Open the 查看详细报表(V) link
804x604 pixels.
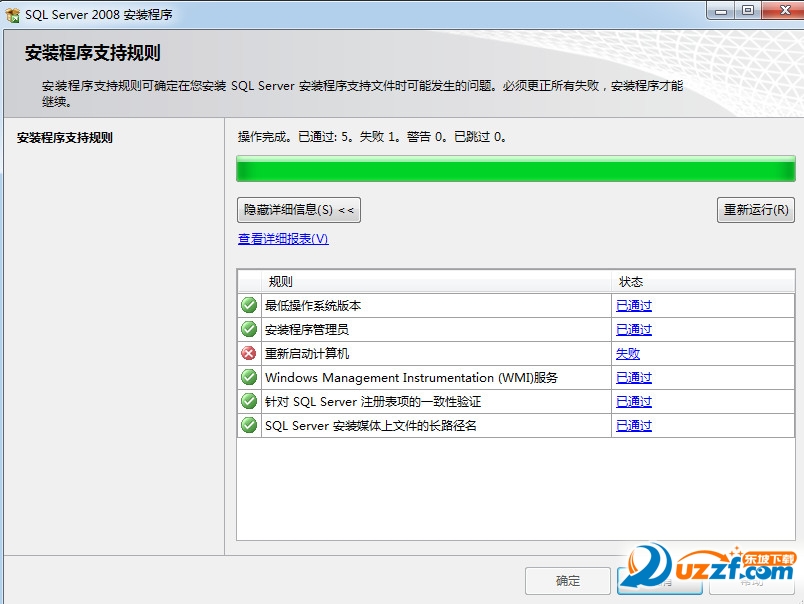(x=283, y=239)
